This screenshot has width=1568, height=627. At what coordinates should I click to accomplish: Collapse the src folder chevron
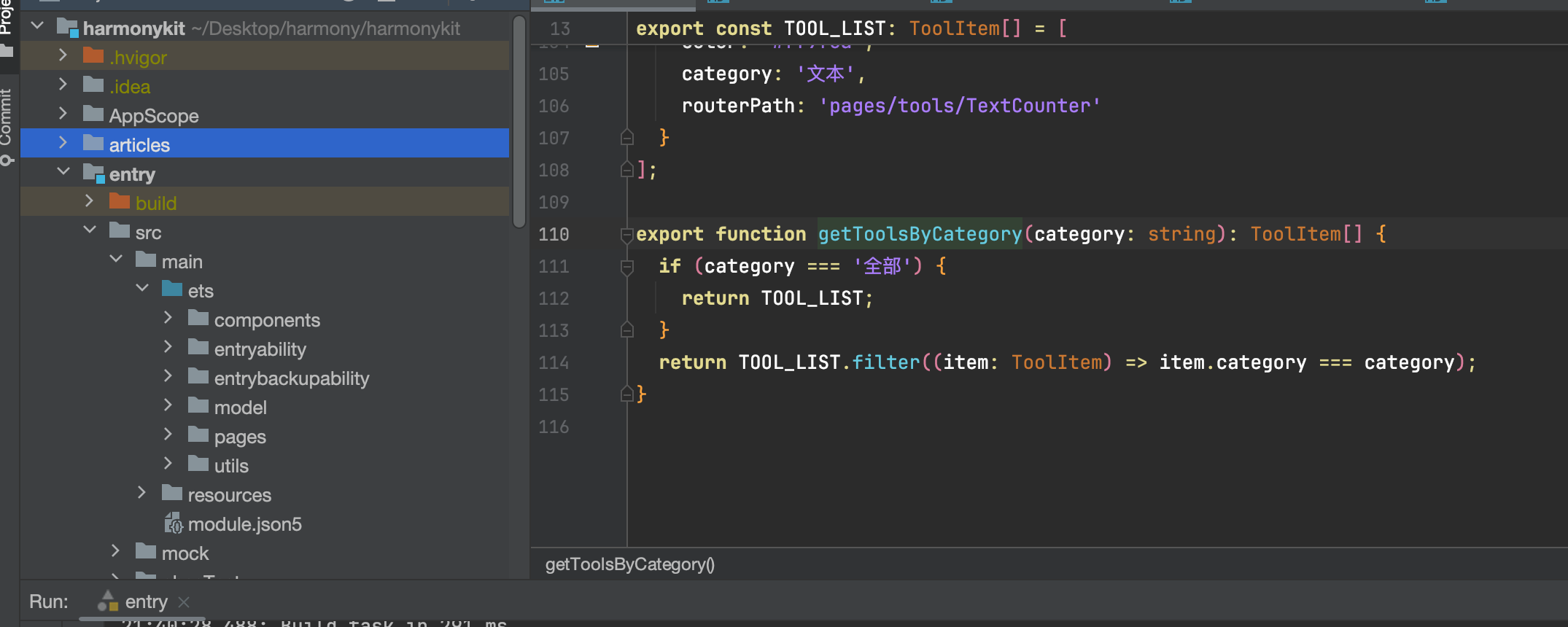point(90,230)
